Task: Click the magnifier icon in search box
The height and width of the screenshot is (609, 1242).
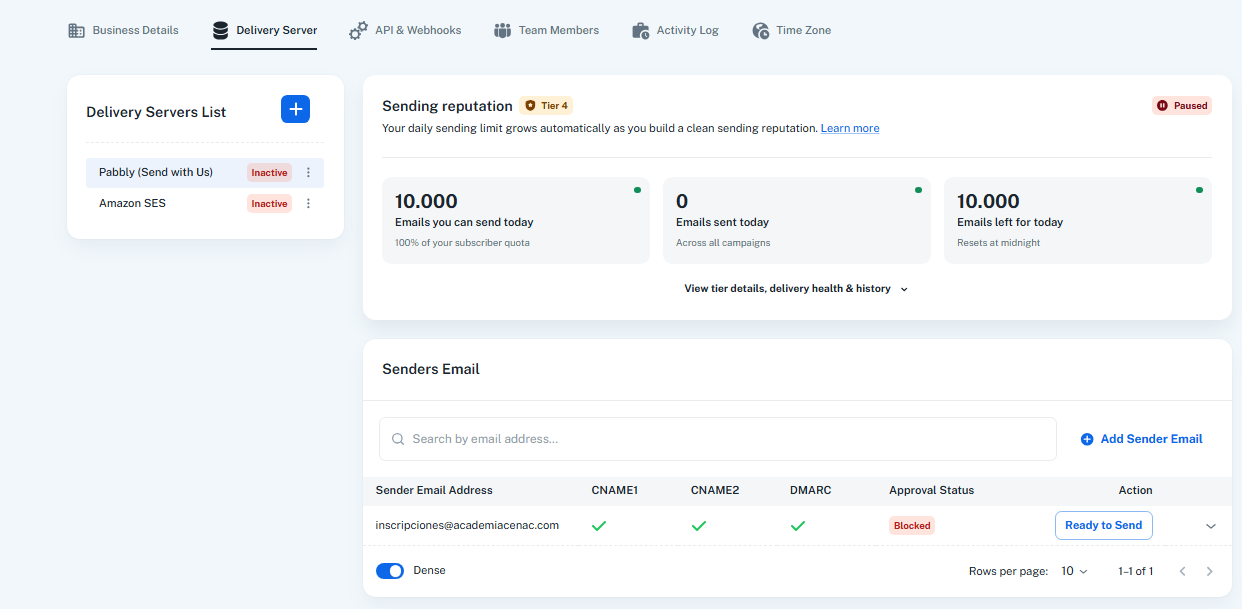Action: (x=398, y=439)
